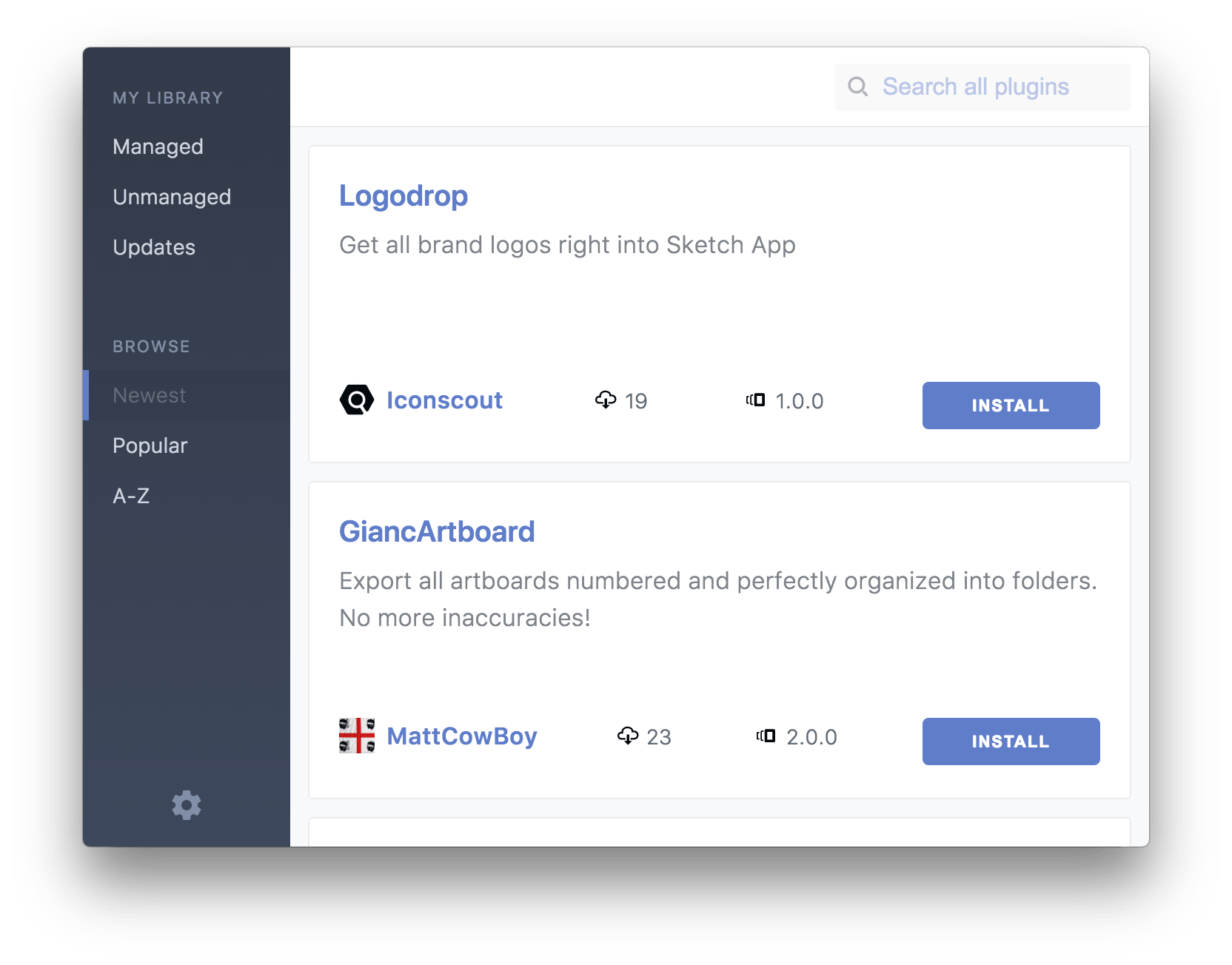
Task: Open the GiancArtboard plugin title link
Action: point(437,531)
